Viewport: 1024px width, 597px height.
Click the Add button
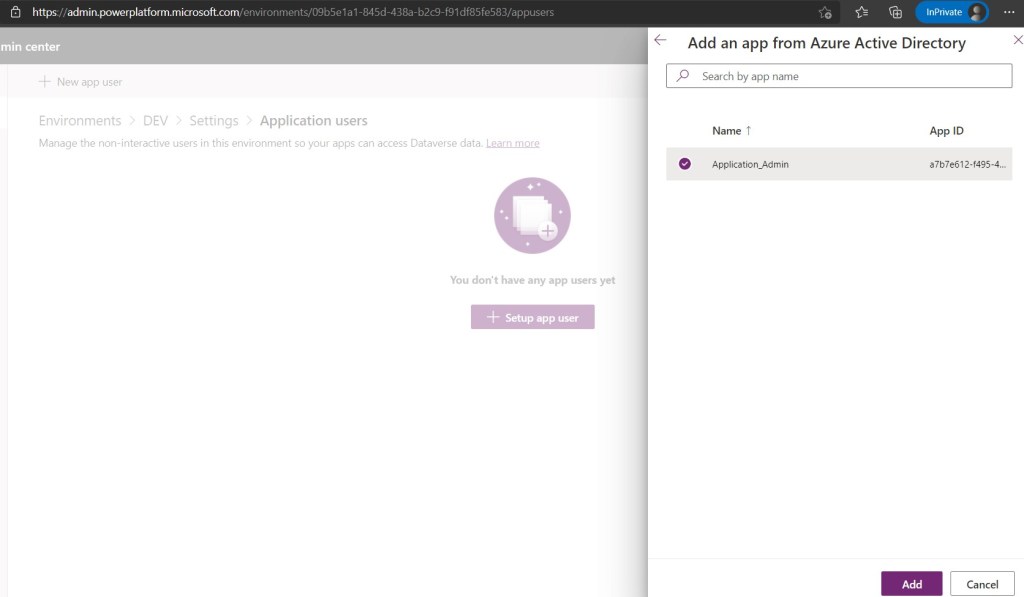point(911,584)
